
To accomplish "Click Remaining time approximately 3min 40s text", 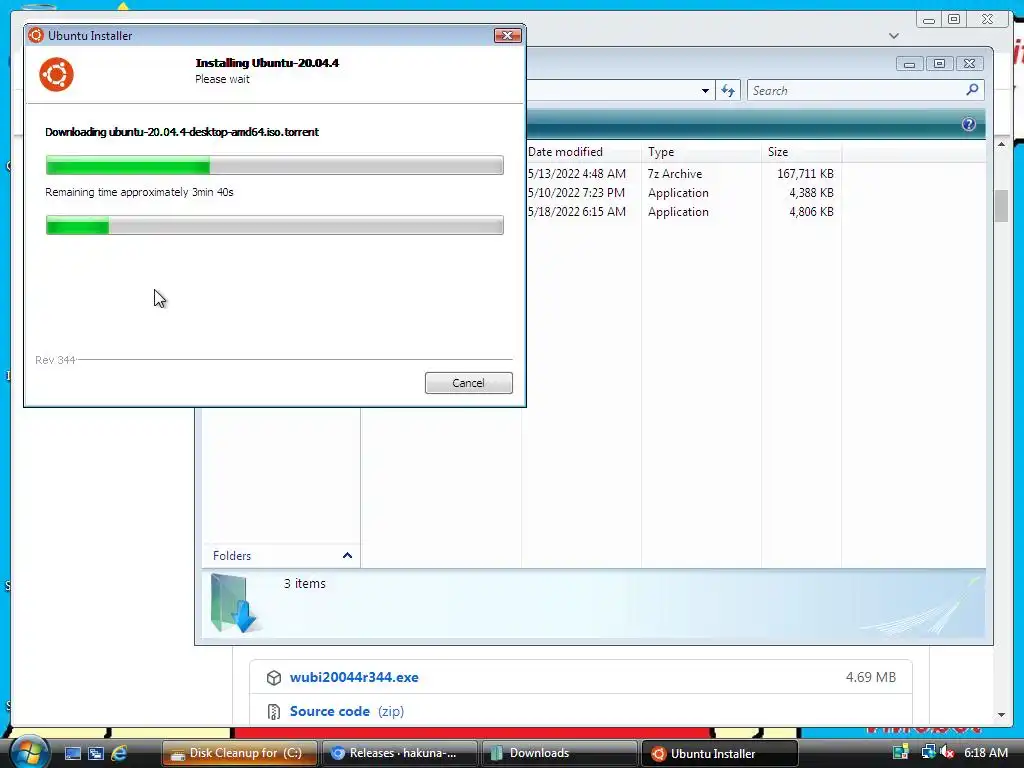I will [139, 192].
